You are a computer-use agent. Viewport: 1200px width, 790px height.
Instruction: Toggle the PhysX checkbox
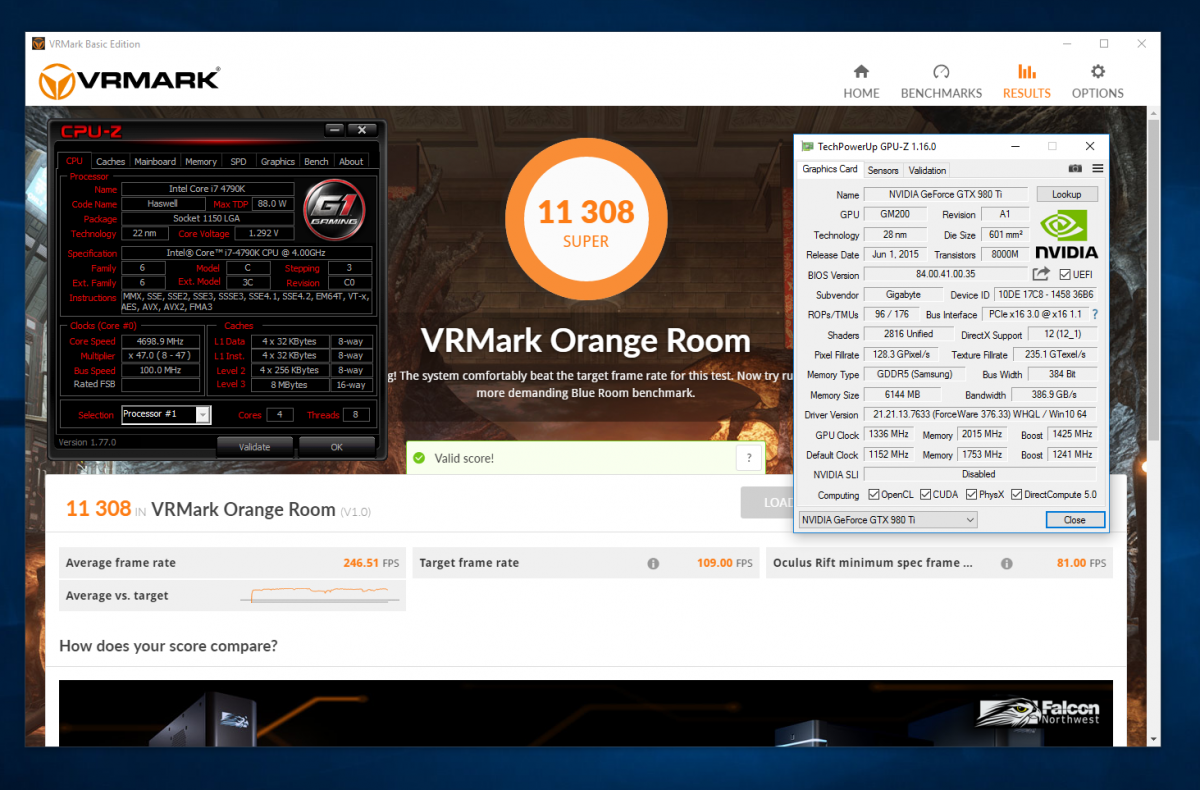971,494
